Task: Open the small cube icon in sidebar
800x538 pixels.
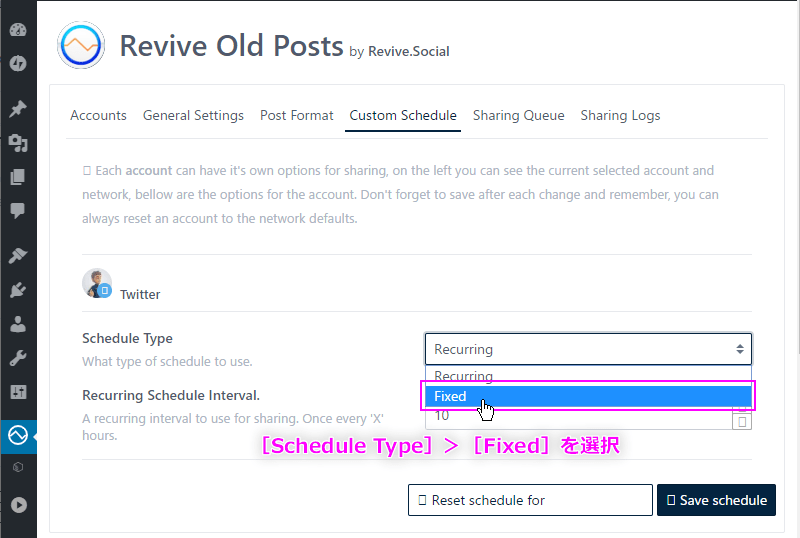Action: (18, 467)
